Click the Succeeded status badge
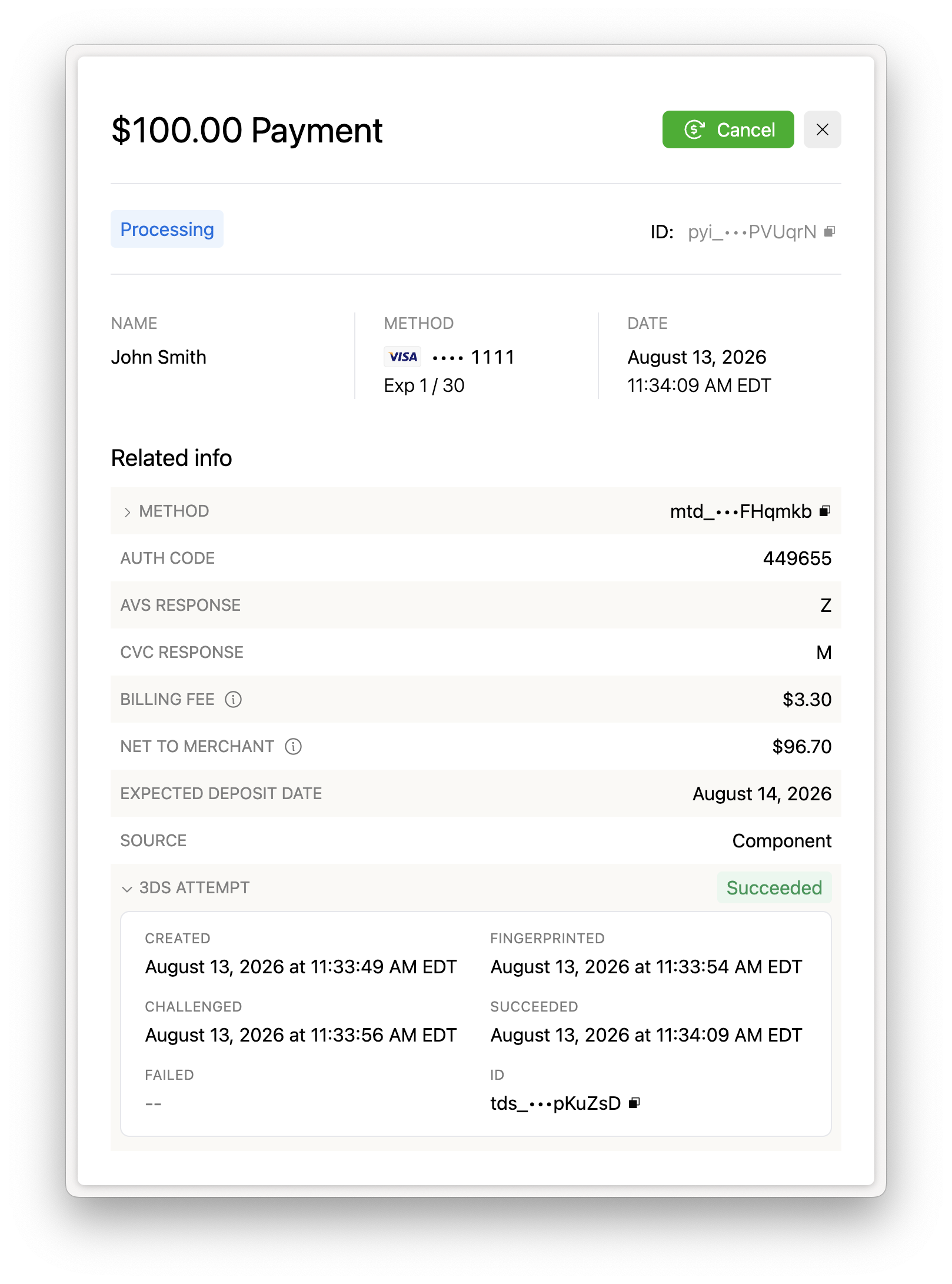Viewport: 952px width, 1284px height. coord(774,888)
